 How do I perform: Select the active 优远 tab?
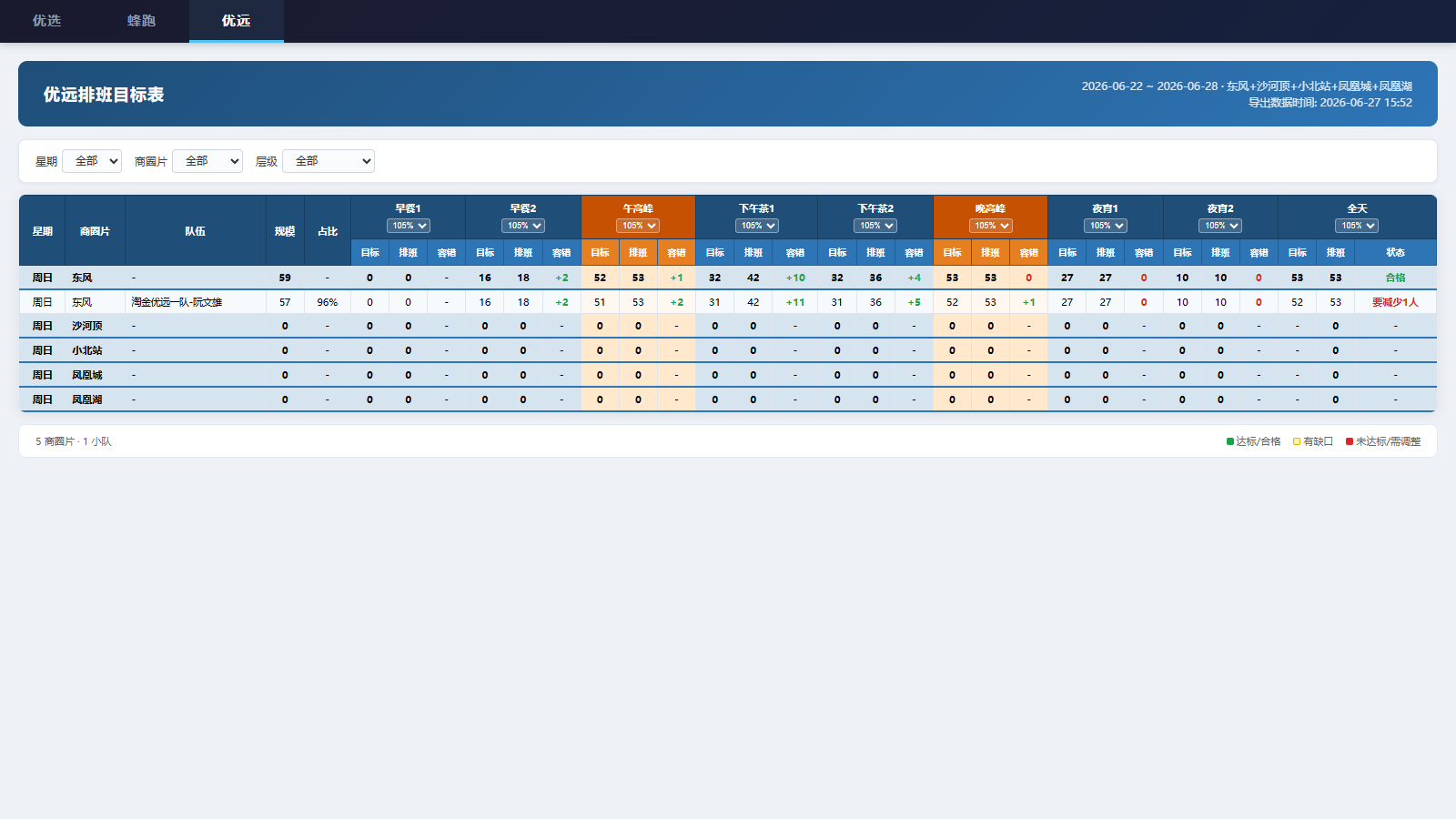pyautogui.click(x=237, y=21)
